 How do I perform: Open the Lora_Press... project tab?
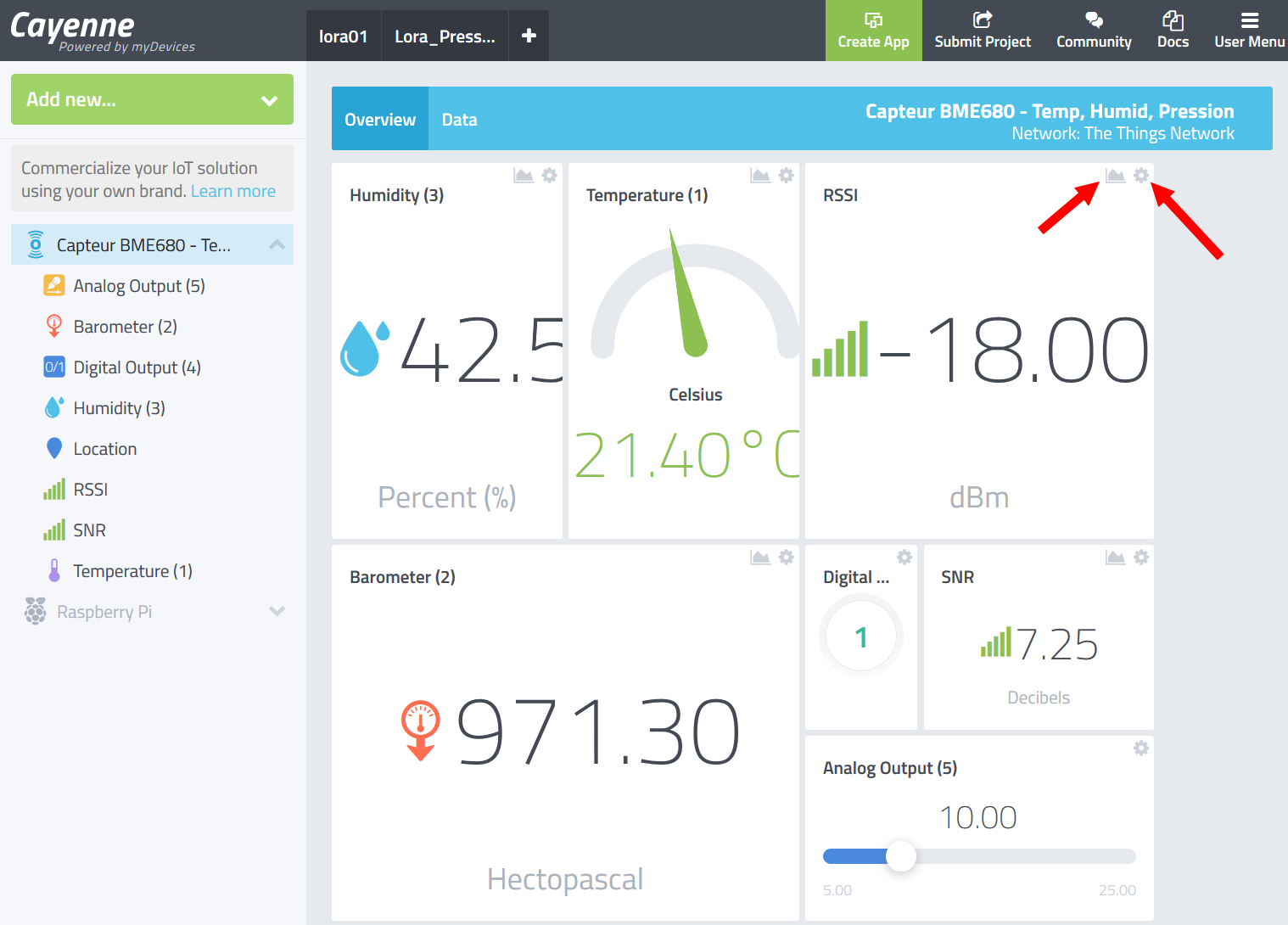click(x=445, y=36)
